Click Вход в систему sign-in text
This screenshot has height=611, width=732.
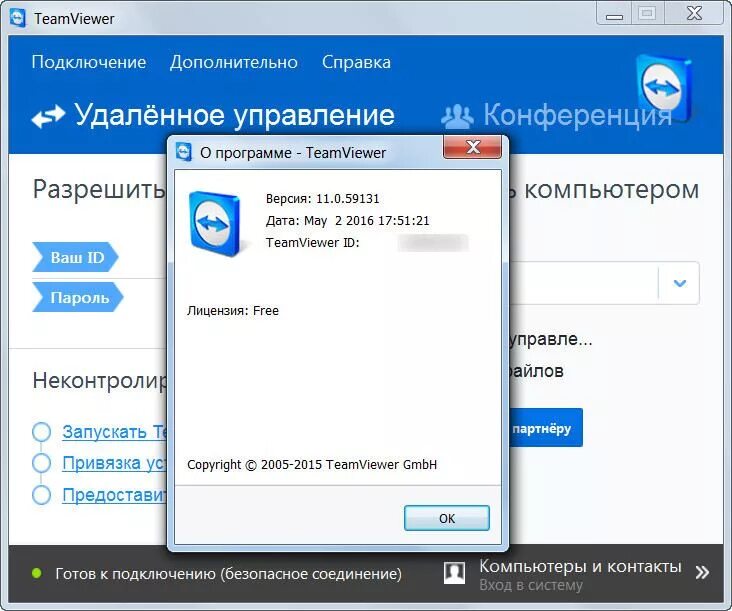click(531, 585)
